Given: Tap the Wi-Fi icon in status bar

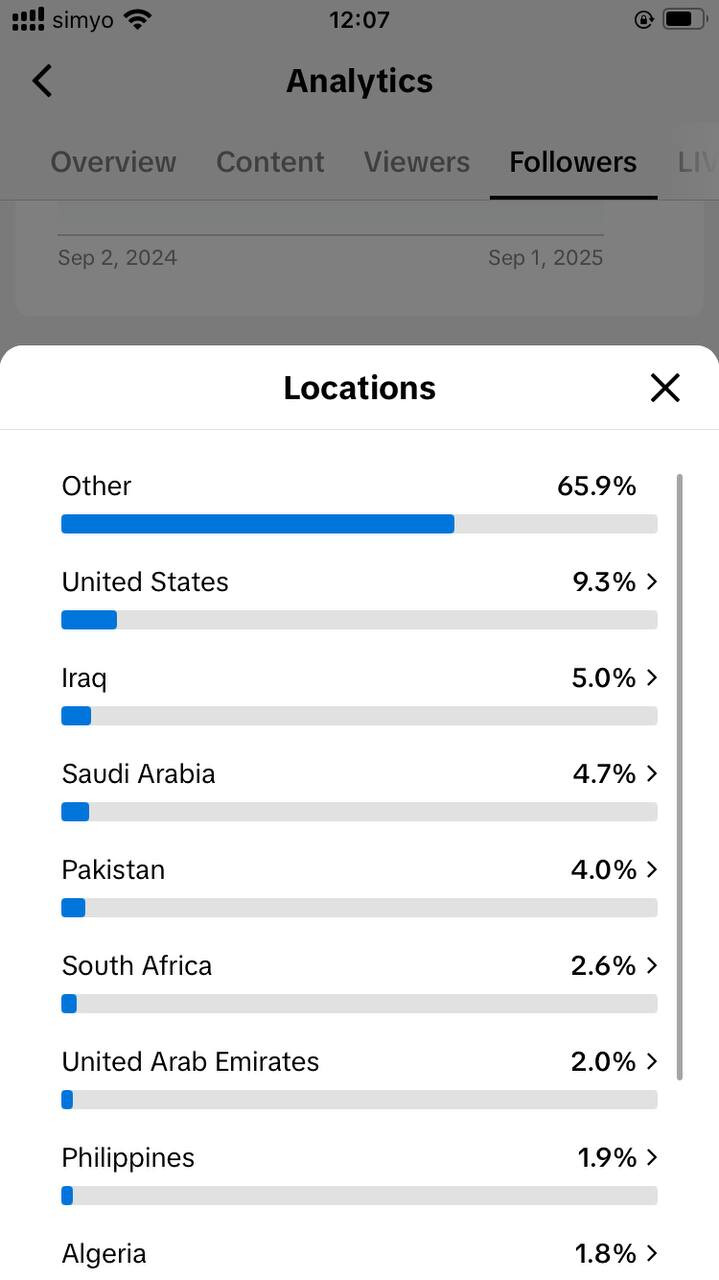Looking at the screenshot, I should tap(138, 19).
